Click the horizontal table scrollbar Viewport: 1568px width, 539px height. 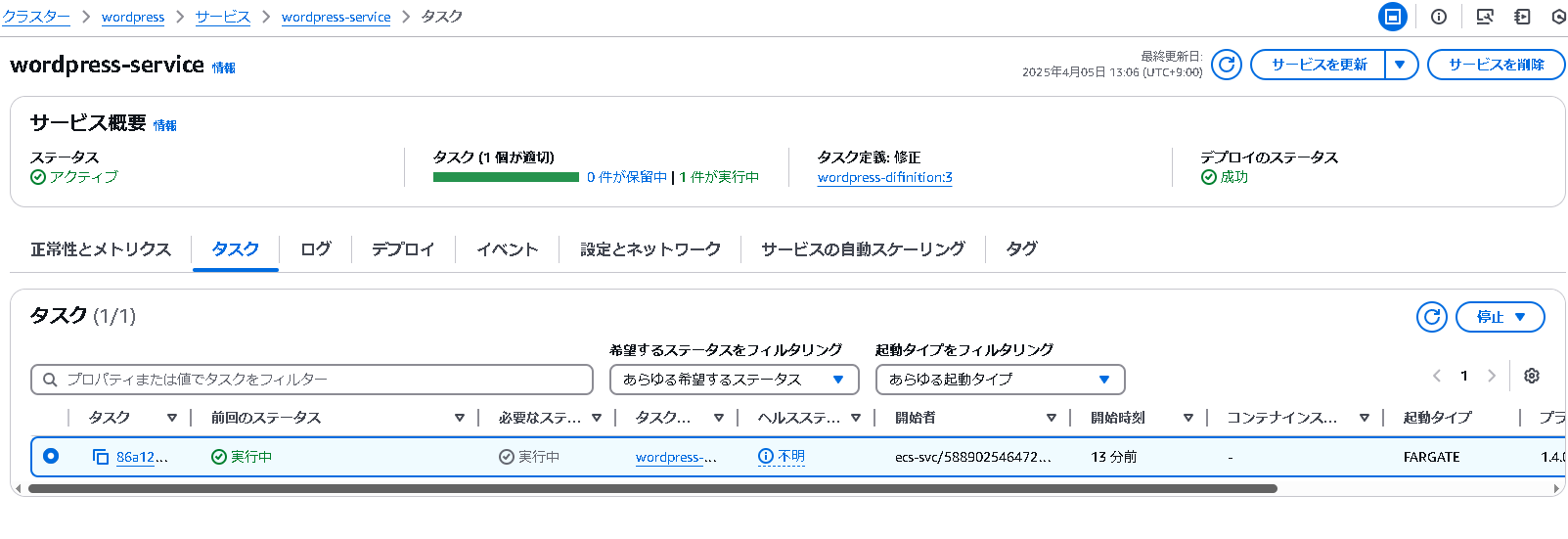tap(652, 488)
